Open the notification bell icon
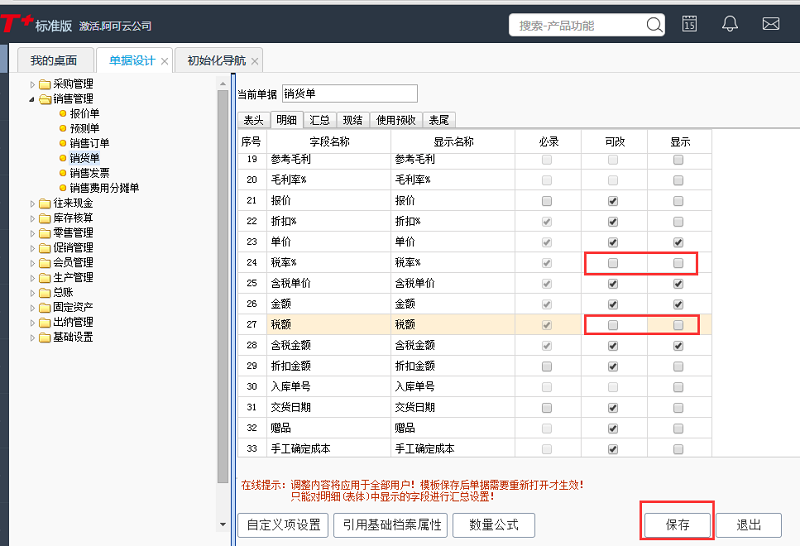The image size is (800, 546). click(730, 23)
